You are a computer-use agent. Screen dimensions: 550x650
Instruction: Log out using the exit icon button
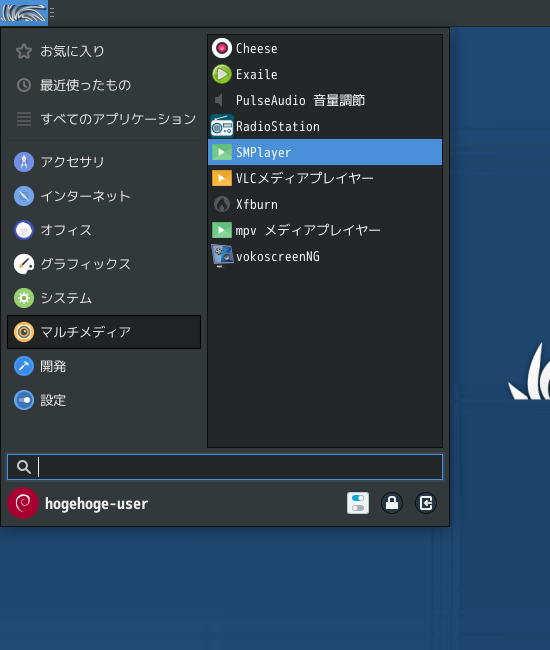[426, 503]
